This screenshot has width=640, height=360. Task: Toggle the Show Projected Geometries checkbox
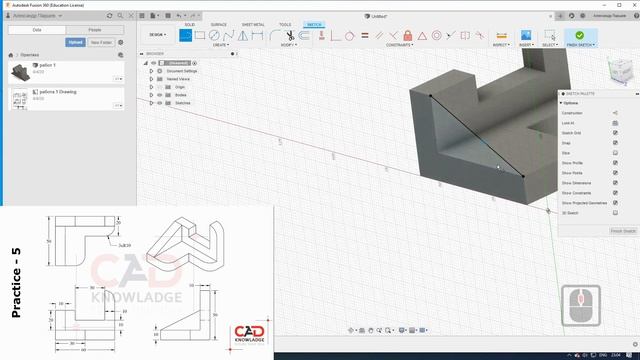(615, 203)
